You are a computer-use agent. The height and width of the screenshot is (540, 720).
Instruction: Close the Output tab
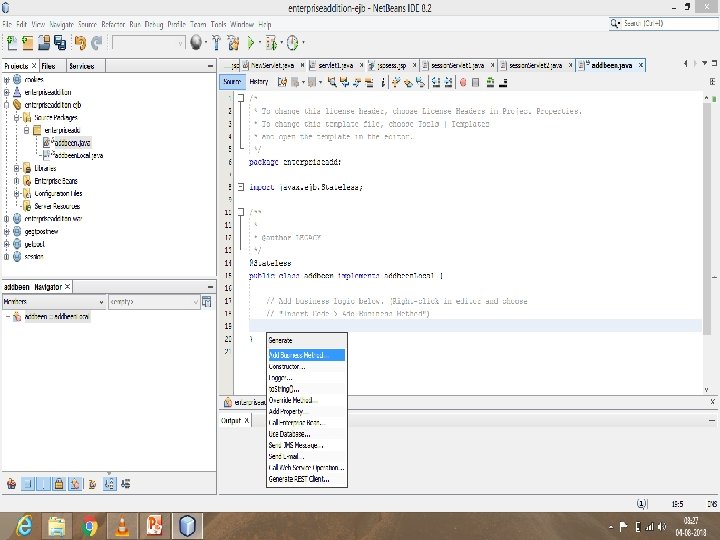click(x=246, y=420)
